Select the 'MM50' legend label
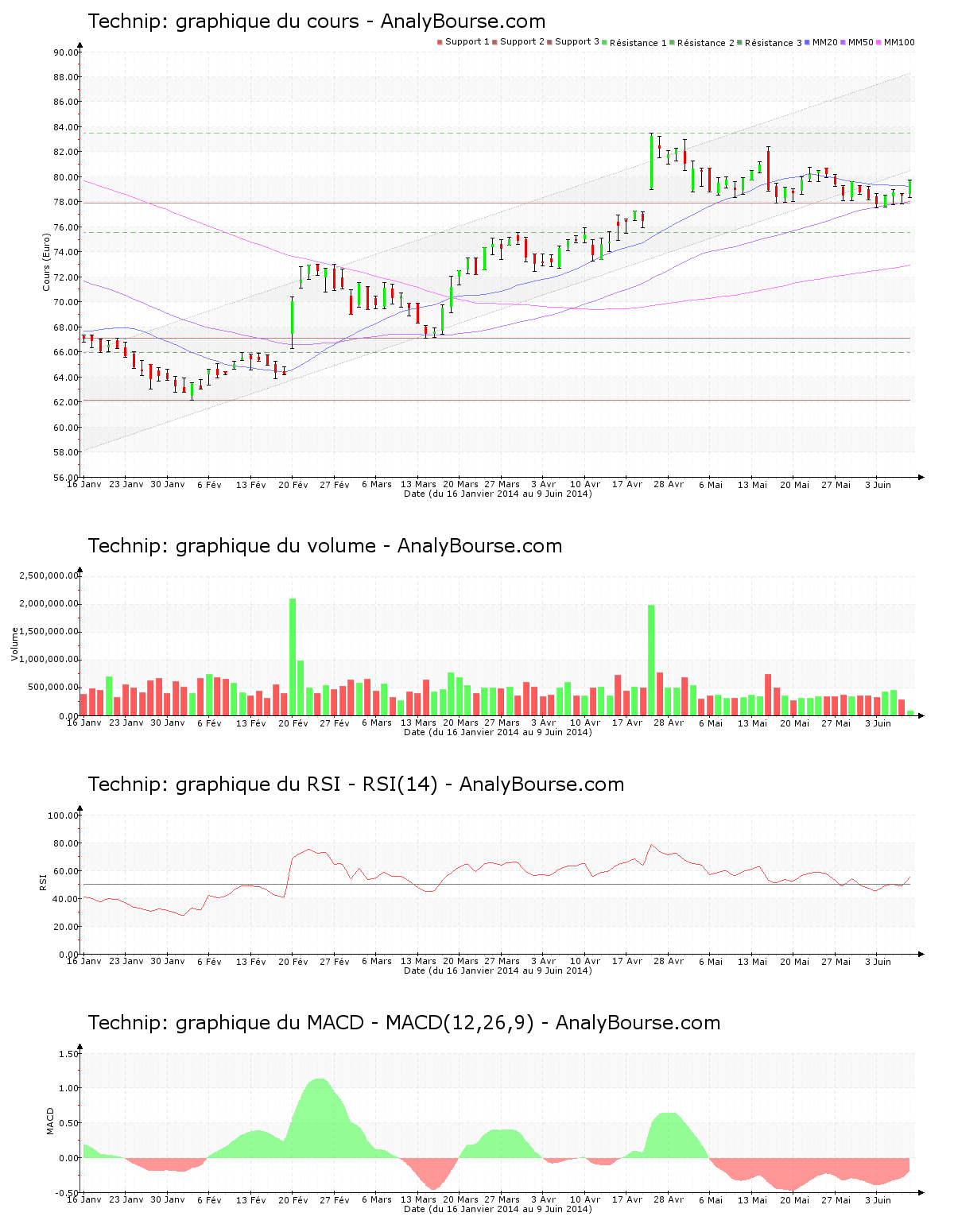This screenshot has height=1232, width=954. pos(861,42)
